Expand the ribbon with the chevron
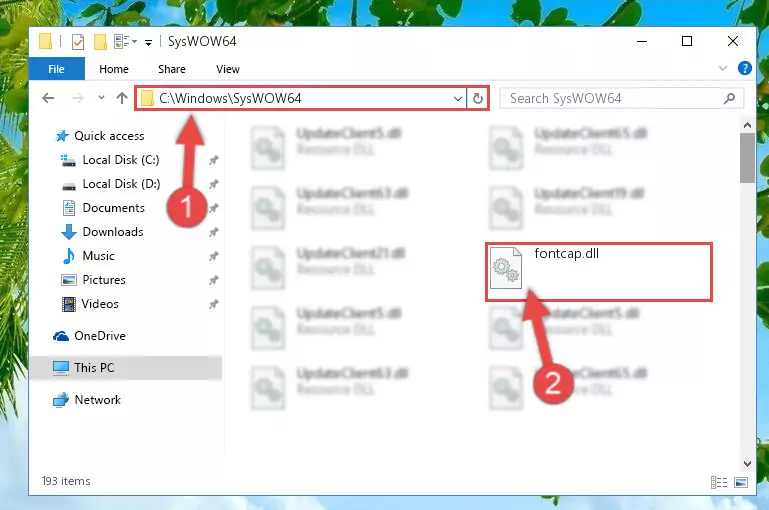Screen dimensions: 769x510 click(723, 68)
